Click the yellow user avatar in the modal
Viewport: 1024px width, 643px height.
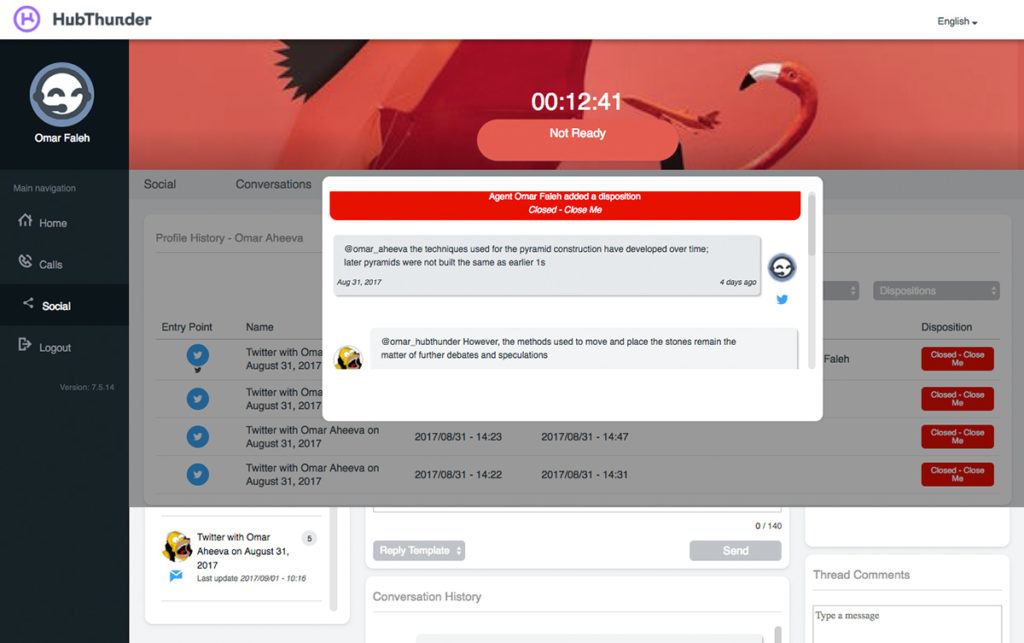click(x=348, y=357)
